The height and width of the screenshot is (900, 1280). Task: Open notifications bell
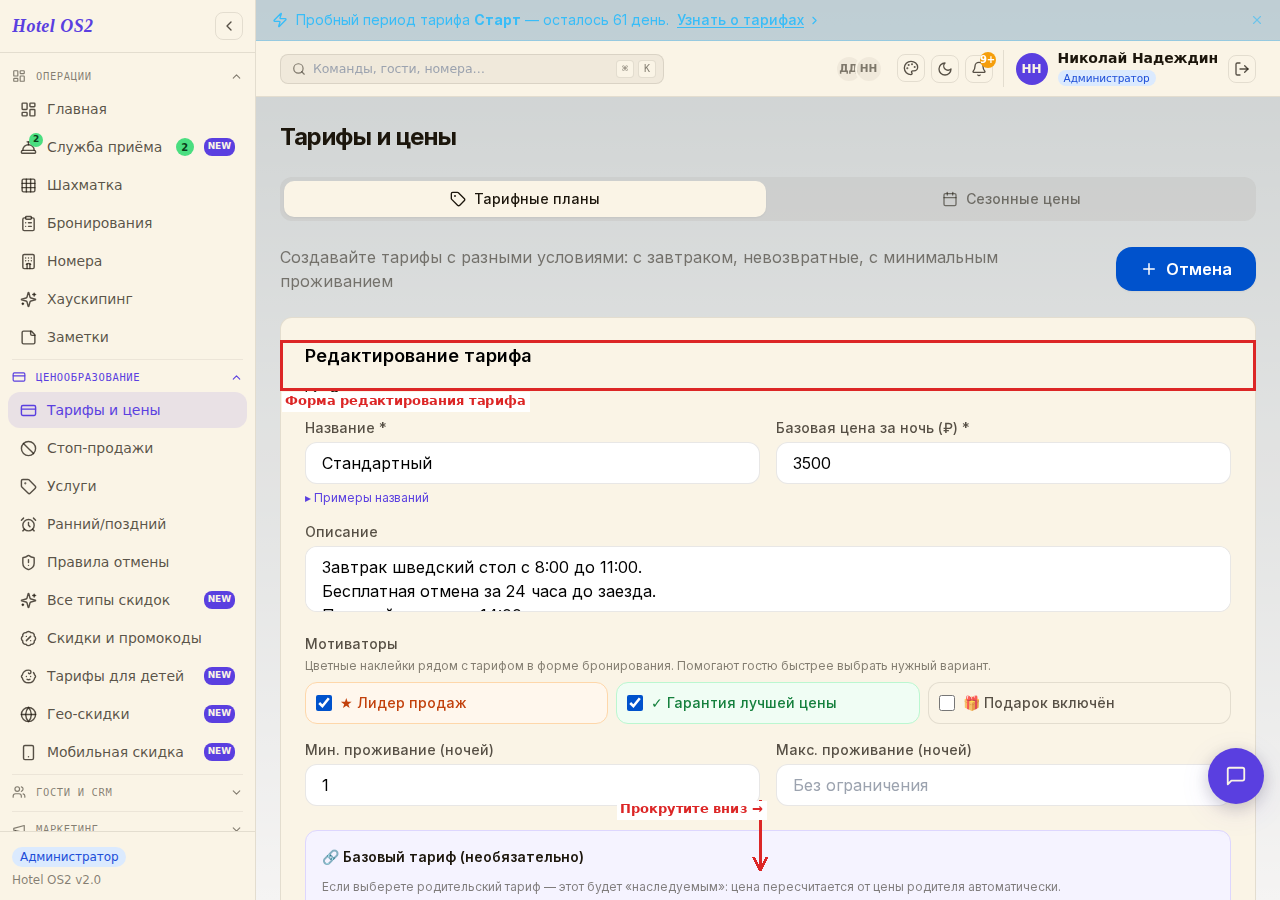pos(979,68)
